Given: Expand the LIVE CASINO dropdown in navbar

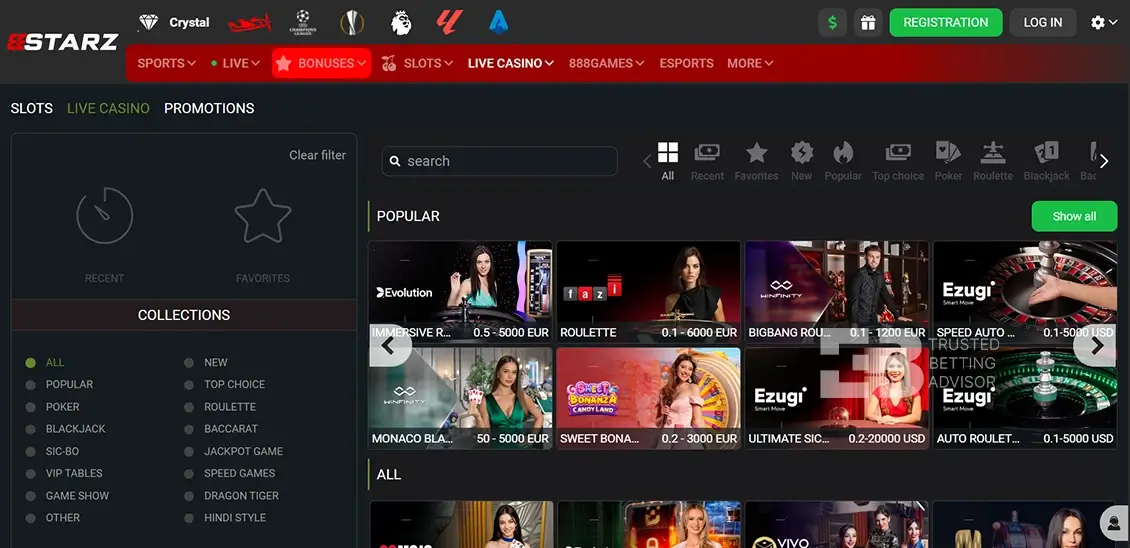Looking at the screenshot, I should [510, 63].
